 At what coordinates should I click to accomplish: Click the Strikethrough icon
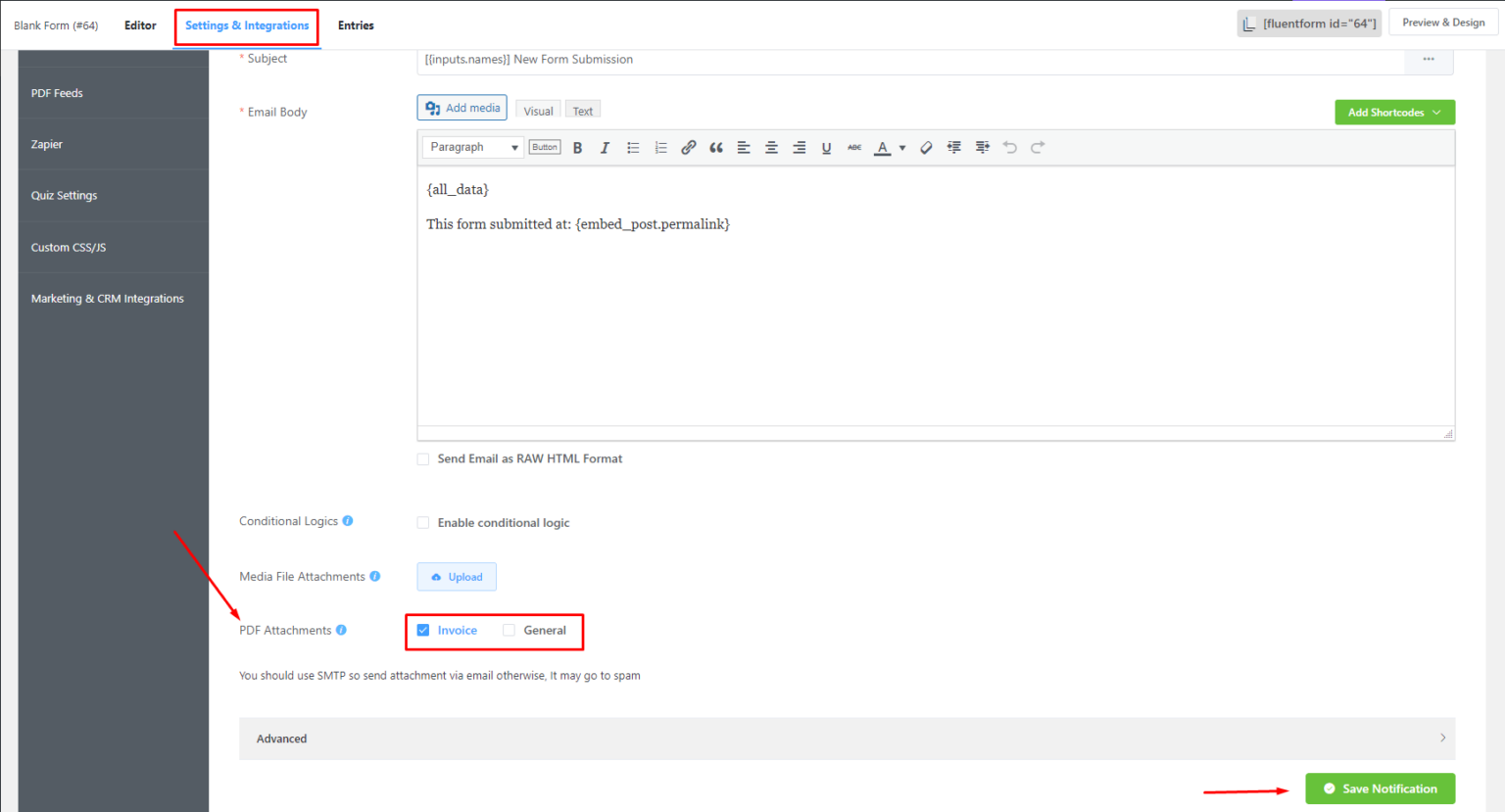(x=853, y=147)
